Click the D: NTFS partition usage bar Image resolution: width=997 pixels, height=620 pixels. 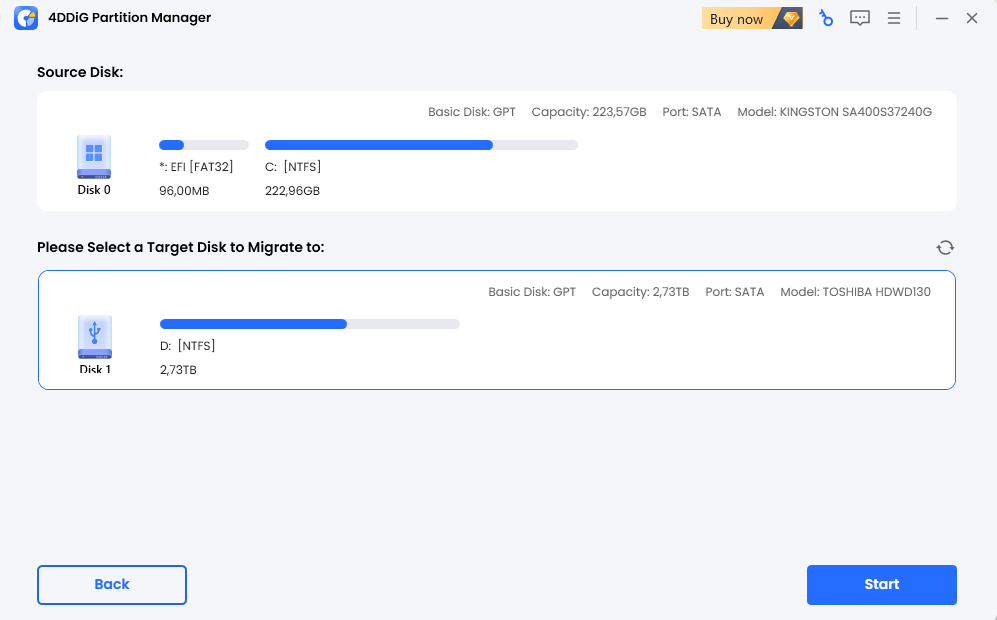310,324
